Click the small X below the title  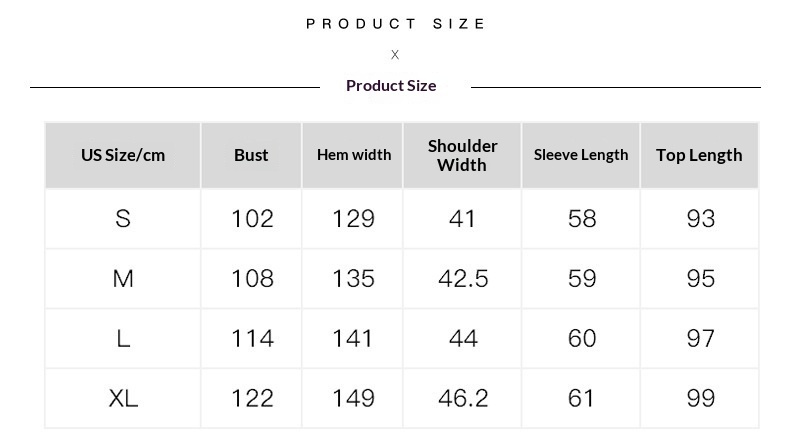395,55
